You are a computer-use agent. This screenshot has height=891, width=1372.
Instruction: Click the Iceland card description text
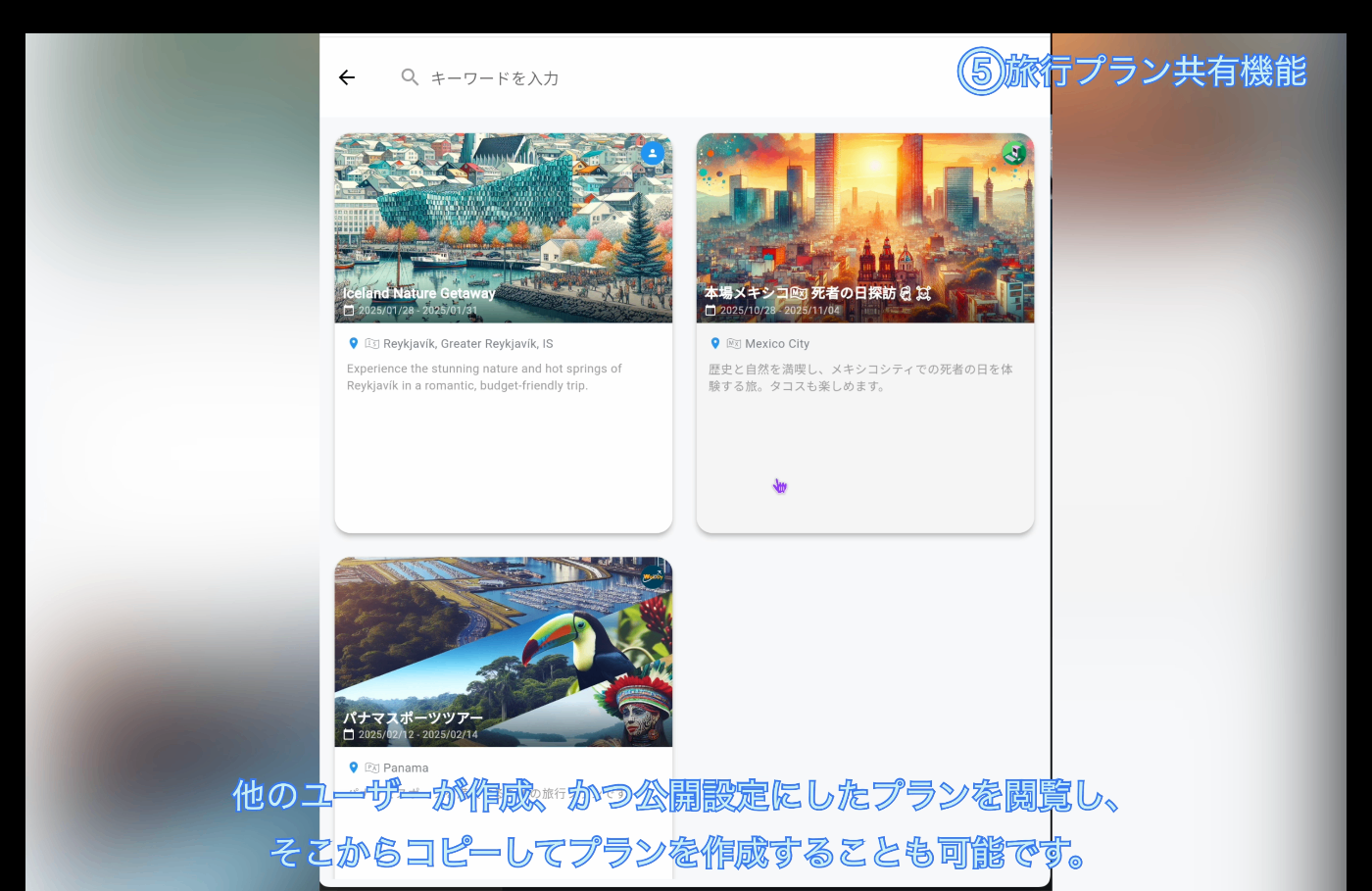pyautogui.click(x=484, y=377)
